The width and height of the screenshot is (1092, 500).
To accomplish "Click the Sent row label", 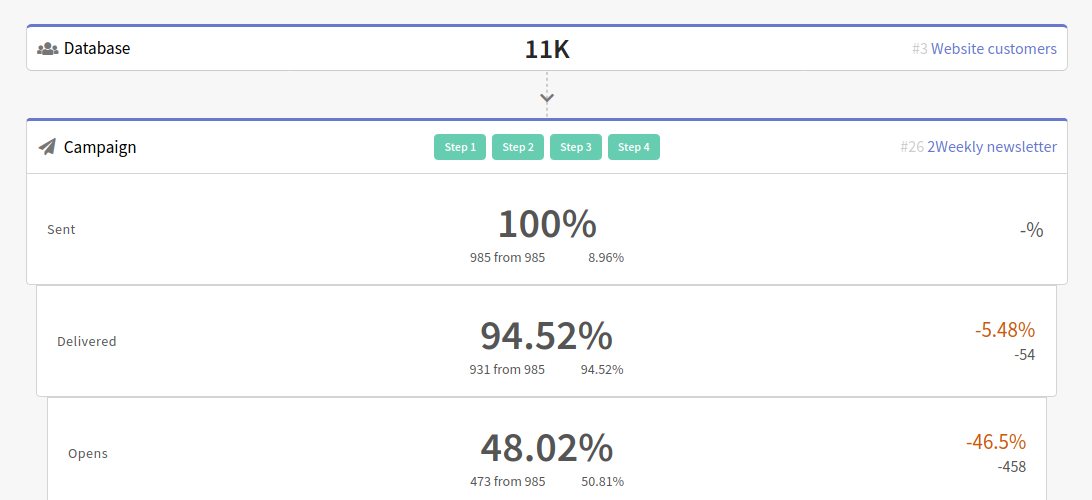I will coord(61,229).
